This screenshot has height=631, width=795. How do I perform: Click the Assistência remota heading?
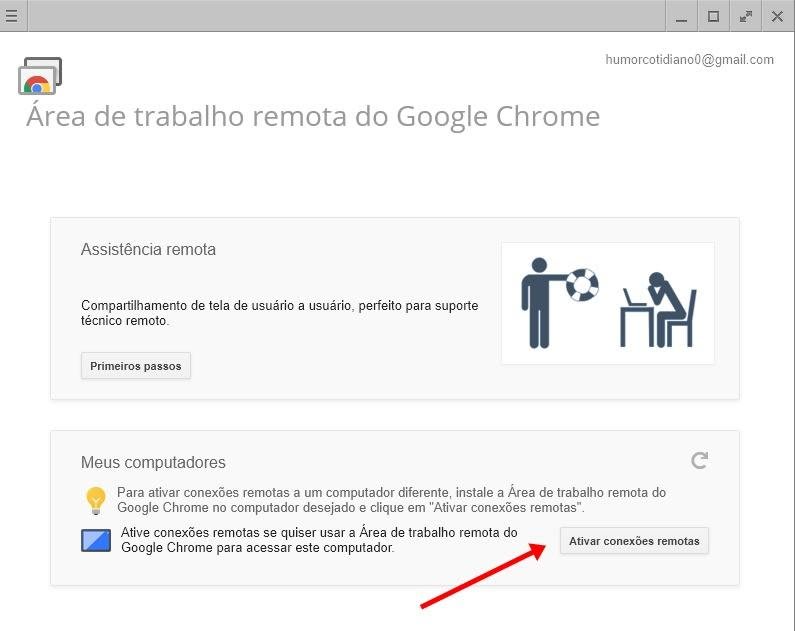[x=148, y=249]
